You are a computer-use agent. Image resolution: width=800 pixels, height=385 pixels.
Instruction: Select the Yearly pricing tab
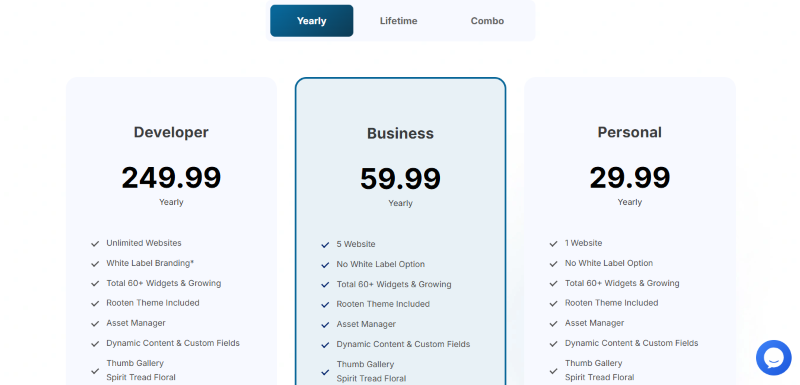[x=311, y=21]
